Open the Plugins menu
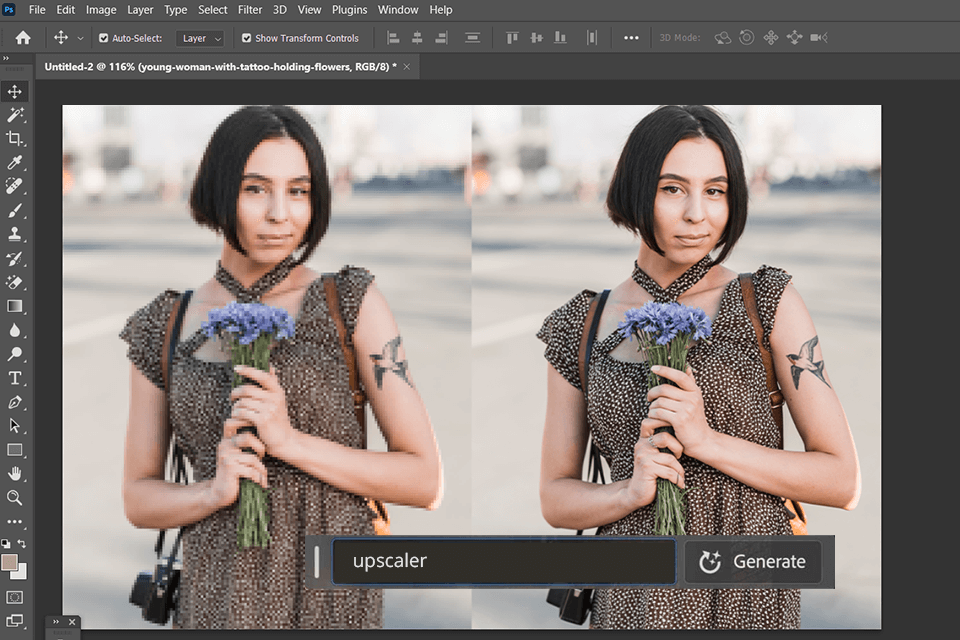 [350, 10]
